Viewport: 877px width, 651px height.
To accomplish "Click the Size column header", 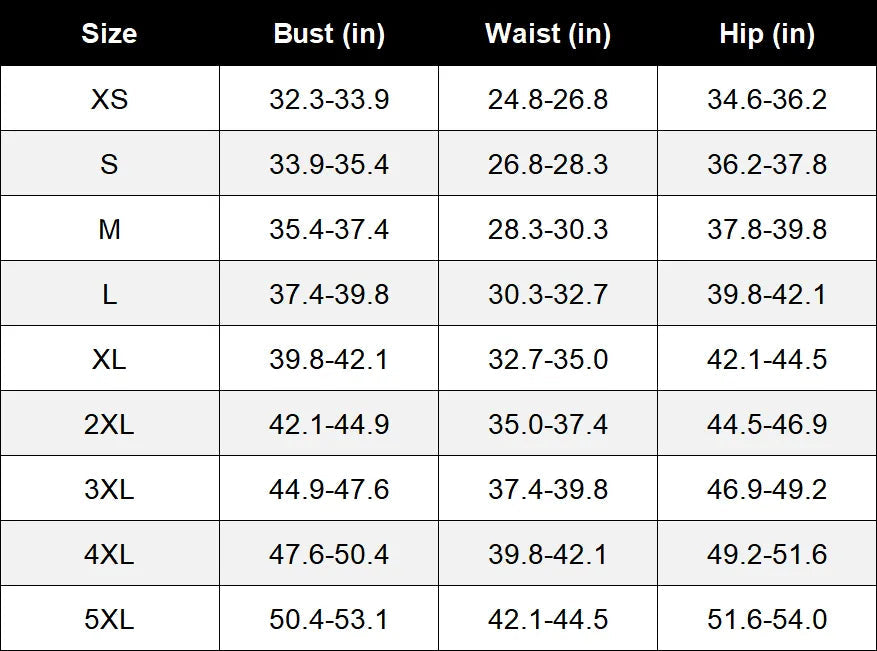I will (109, 33).
